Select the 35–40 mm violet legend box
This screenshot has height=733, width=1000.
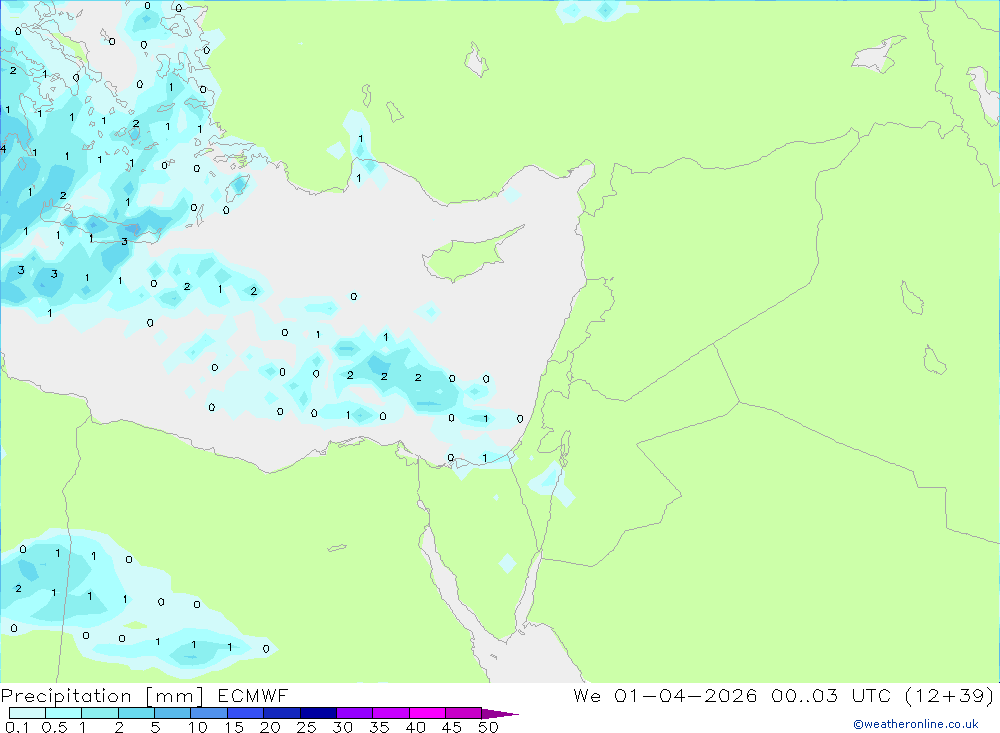click(x=391, y=713)
